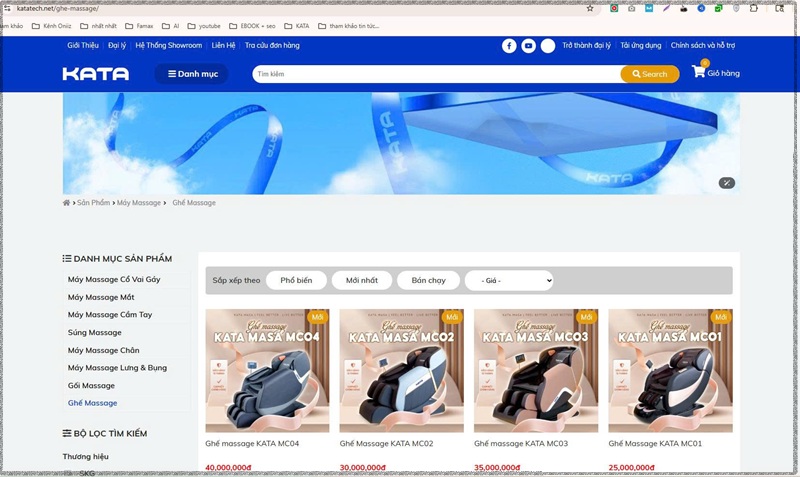
Task: Open the red record extension icon
Action: [x=614, y=8]
